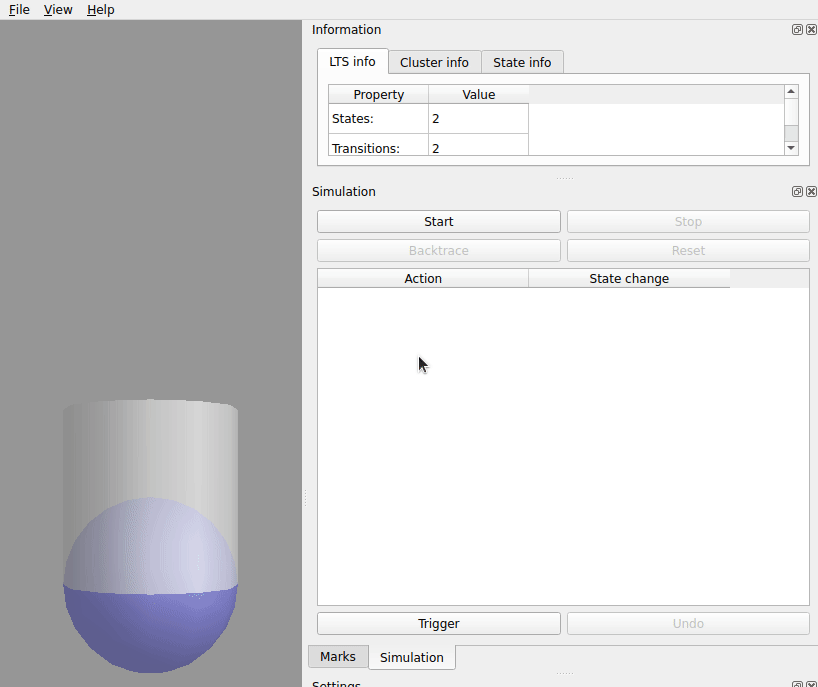Click the Action column header
The height and width of the screenshot is (687, 818).
tap(423, 279)
